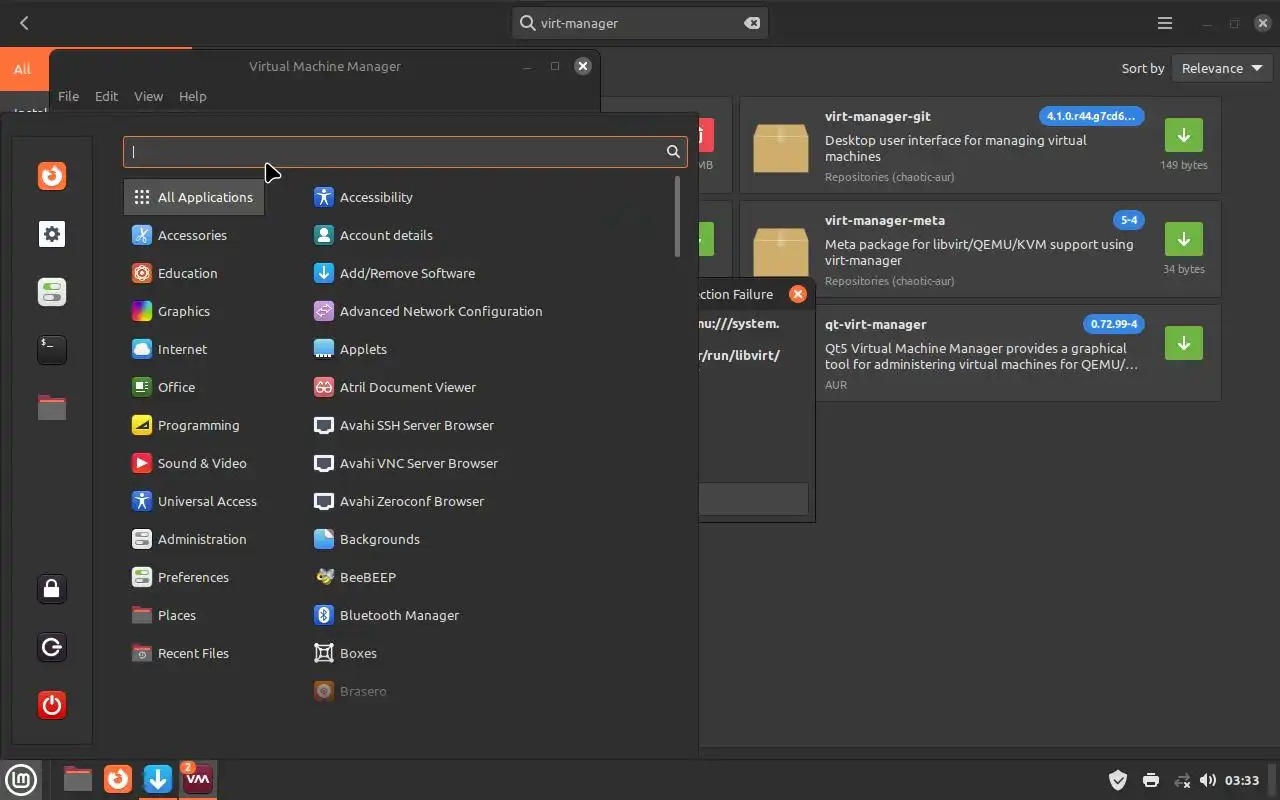Install qt-virt-manager package
Screen dimensions: 1280x800
coord(1183,343)
